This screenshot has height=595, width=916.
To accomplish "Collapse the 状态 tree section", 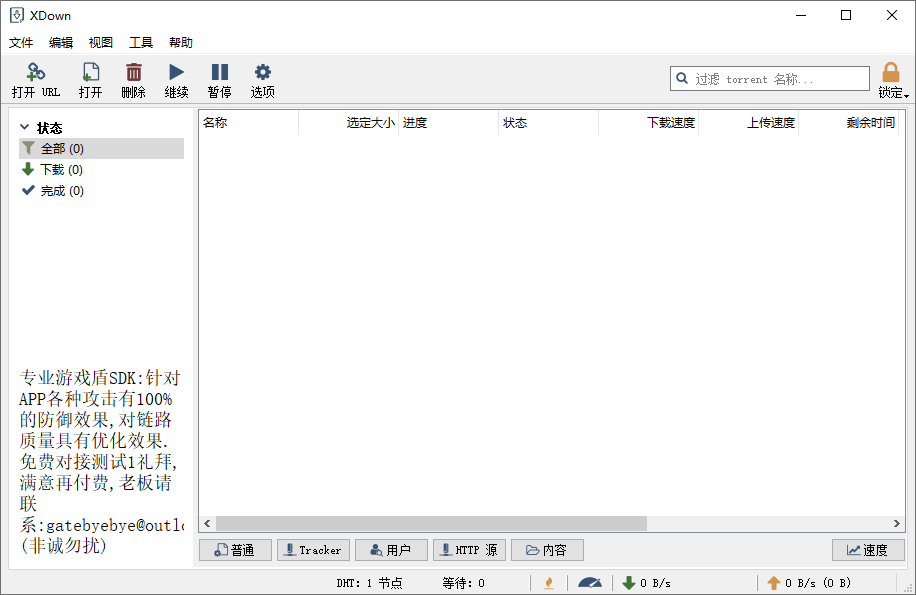I will coord(25,128).
